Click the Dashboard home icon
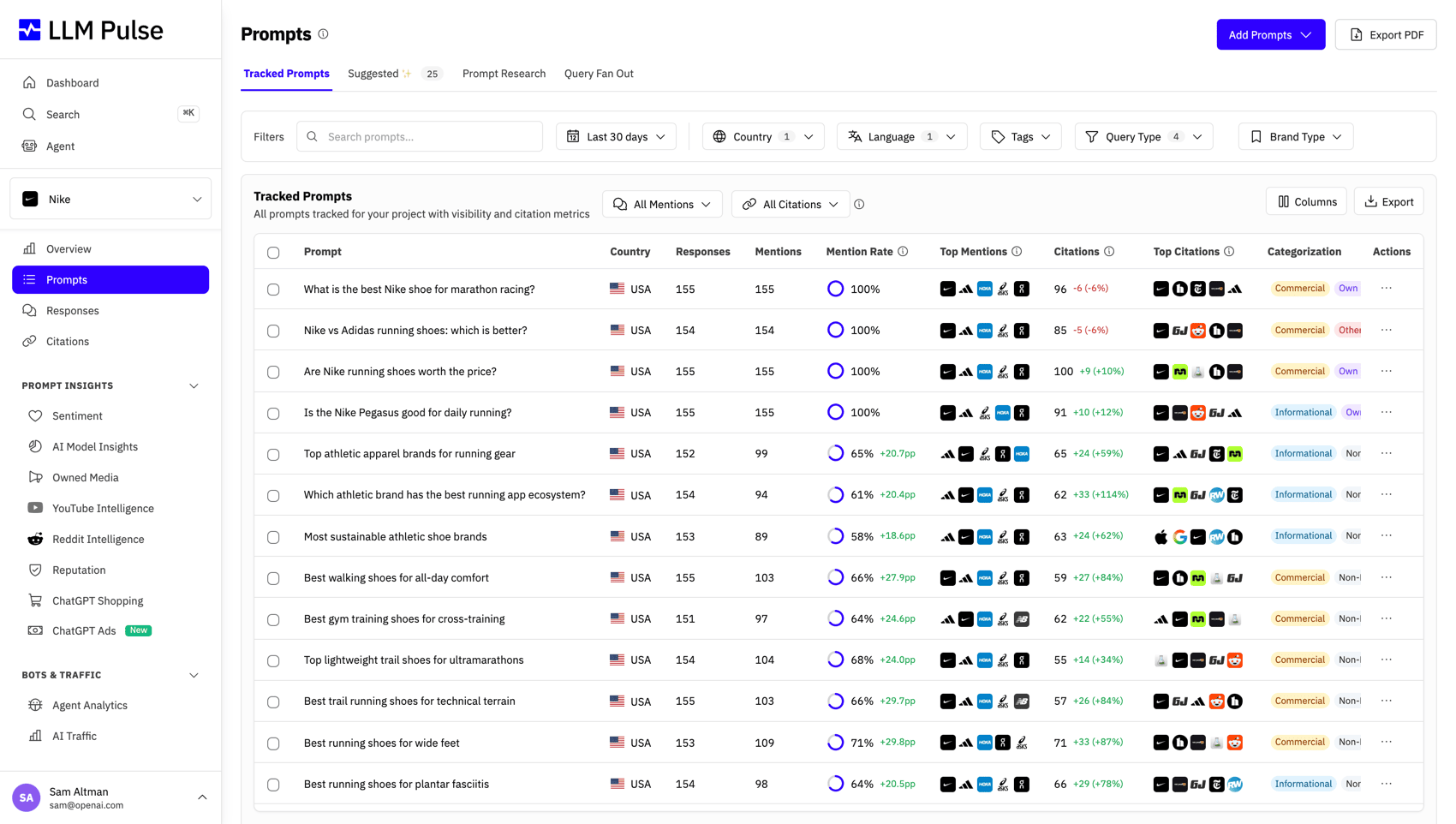 [x=29, y=83]
